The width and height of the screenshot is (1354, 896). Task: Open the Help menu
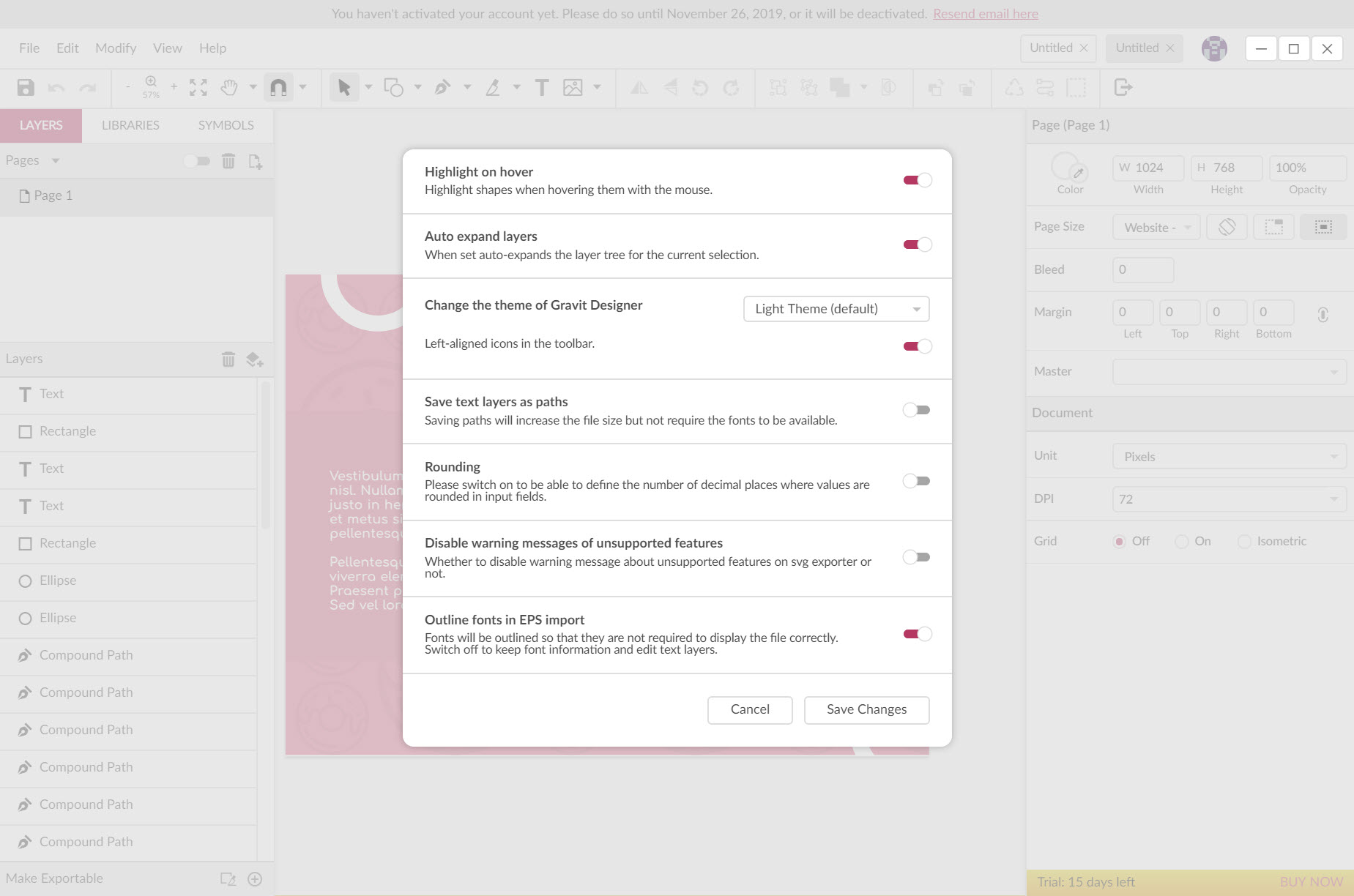(x=212, y=48)
